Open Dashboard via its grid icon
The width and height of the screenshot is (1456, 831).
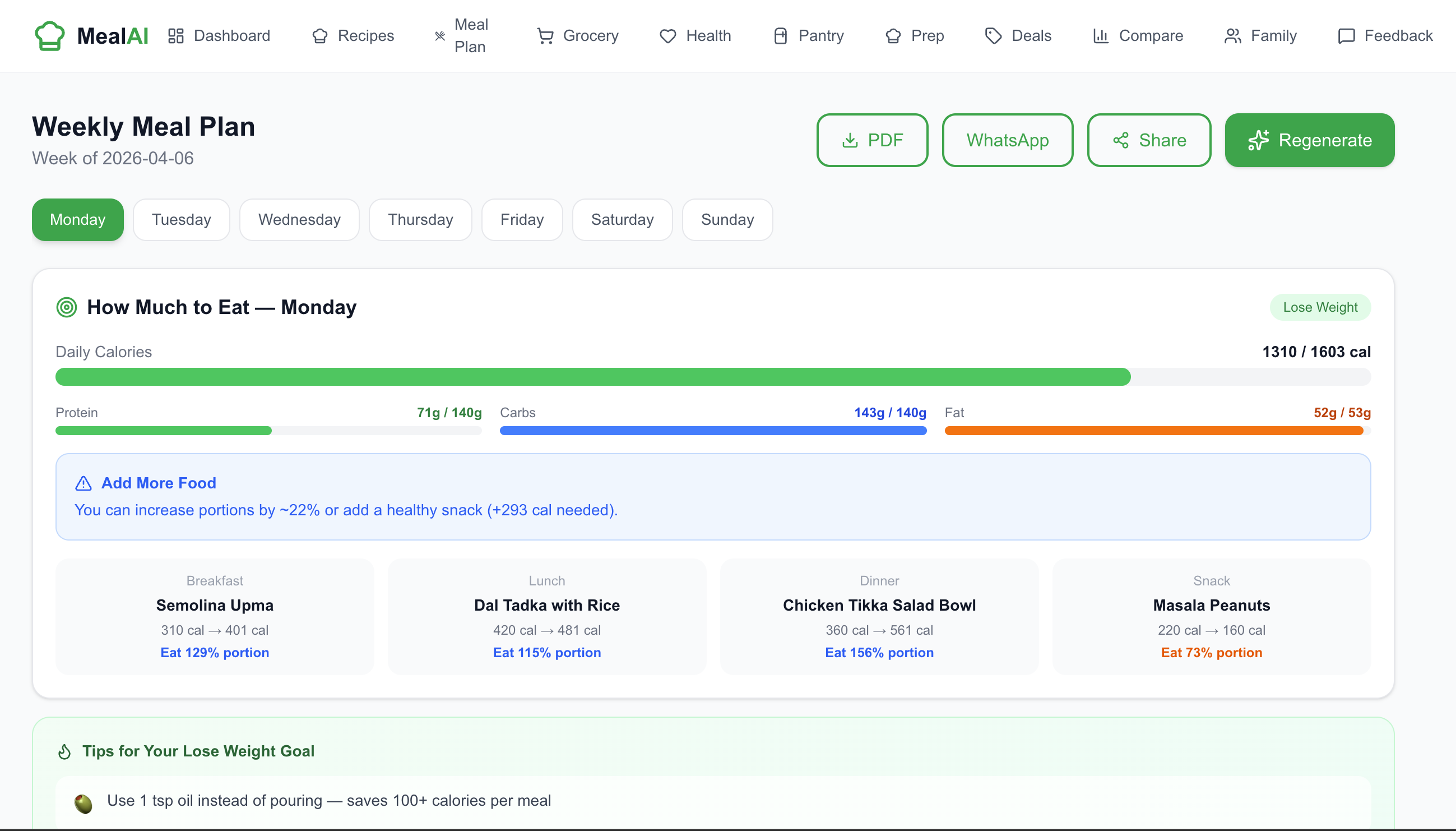pos(175,36)
